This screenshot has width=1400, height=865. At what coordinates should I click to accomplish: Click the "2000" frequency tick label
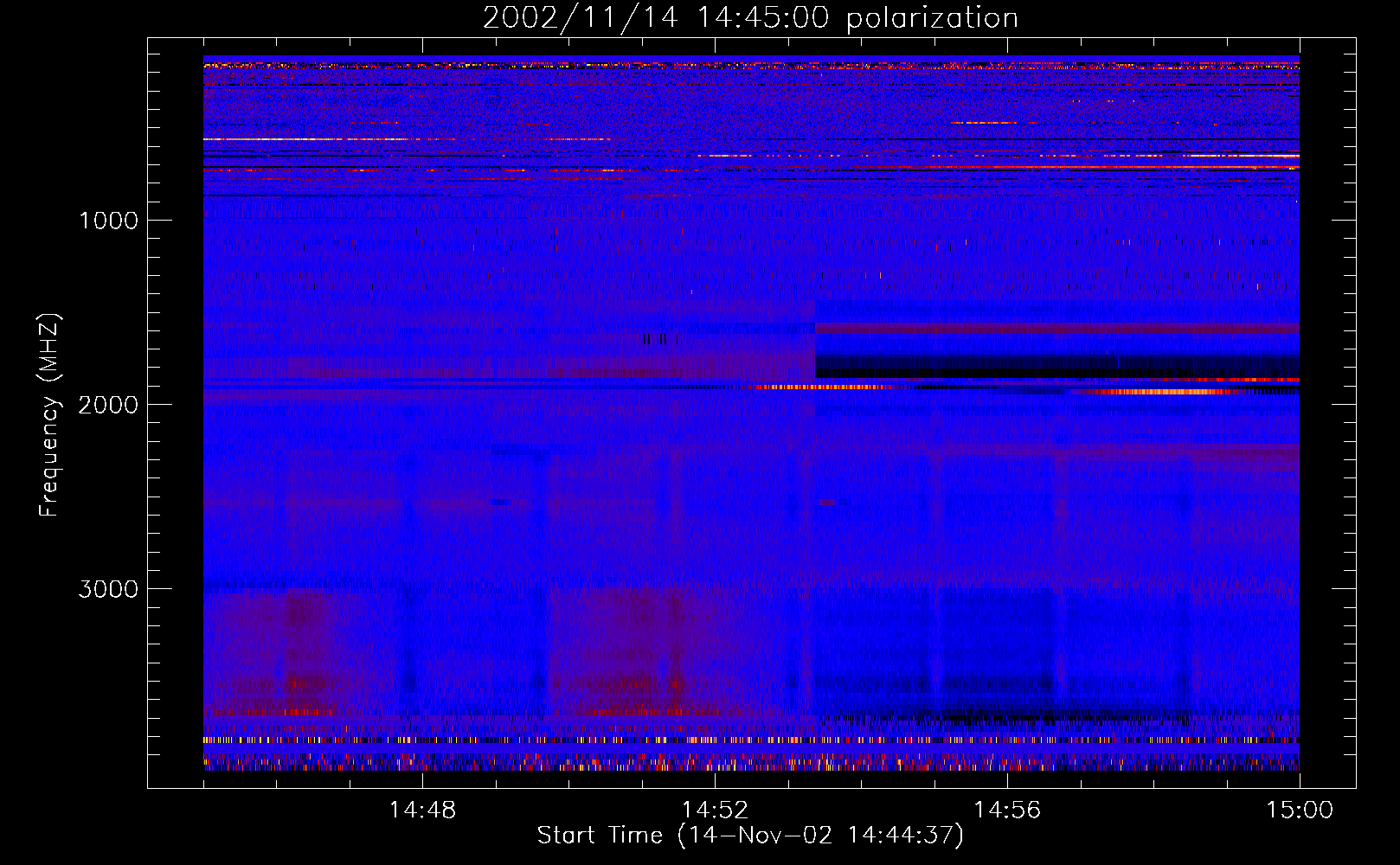pos(108,404)
